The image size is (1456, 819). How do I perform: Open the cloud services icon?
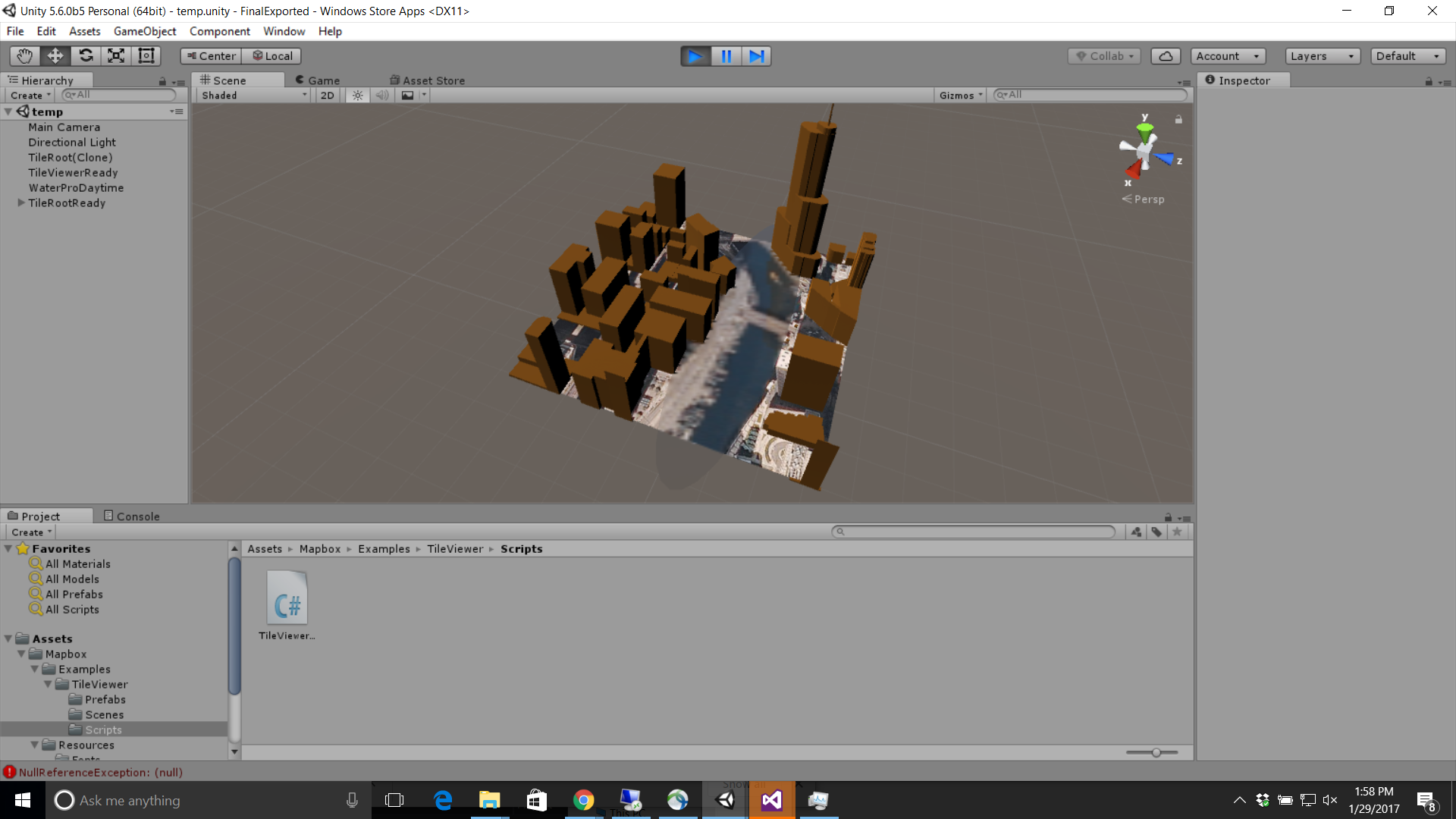coord(1166,56)
